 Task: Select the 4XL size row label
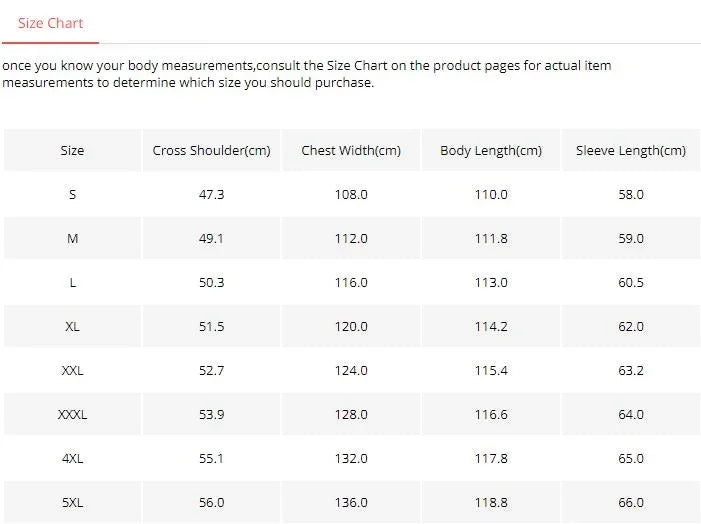click(x=72, y=458)
